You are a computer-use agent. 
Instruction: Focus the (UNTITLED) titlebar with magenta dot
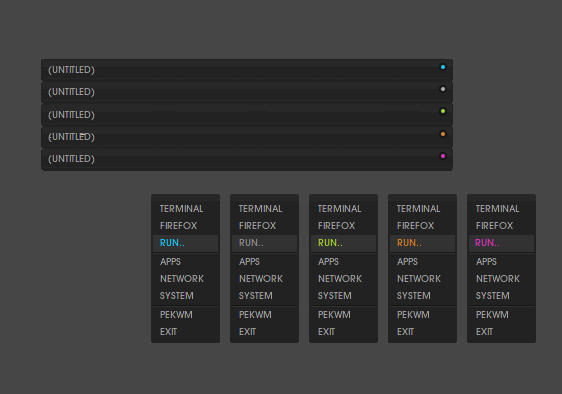pos(247,159)
